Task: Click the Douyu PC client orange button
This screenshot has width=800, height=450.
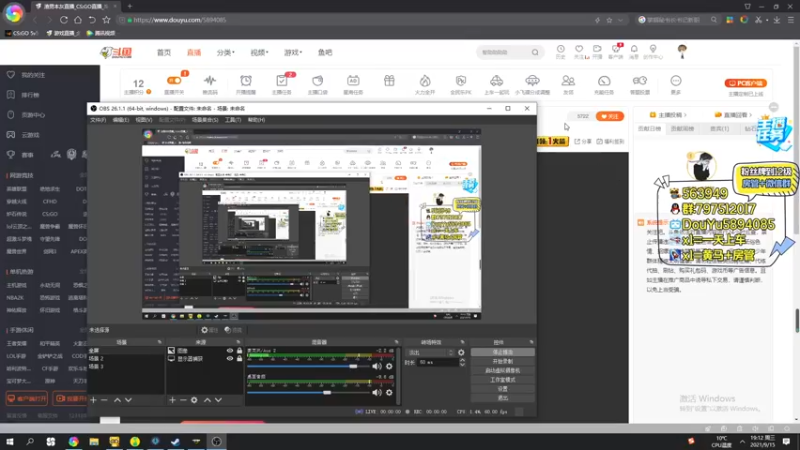Action: point(745,83)
